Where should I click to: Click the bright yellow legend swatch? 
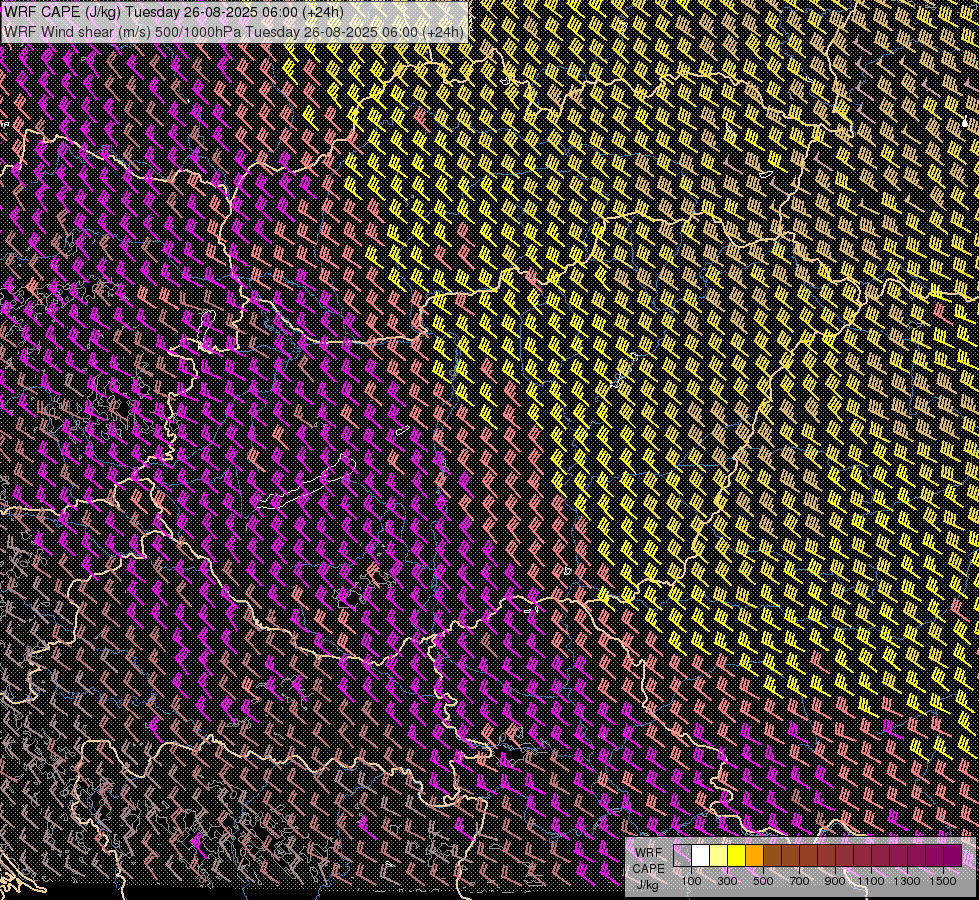[x=737, y=856]
